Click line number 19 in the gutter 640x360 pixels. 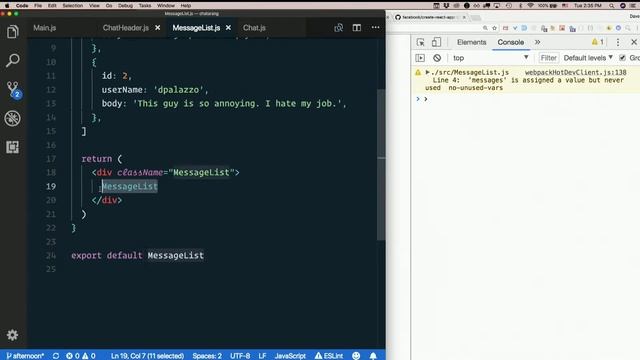(x=51, y=187)
